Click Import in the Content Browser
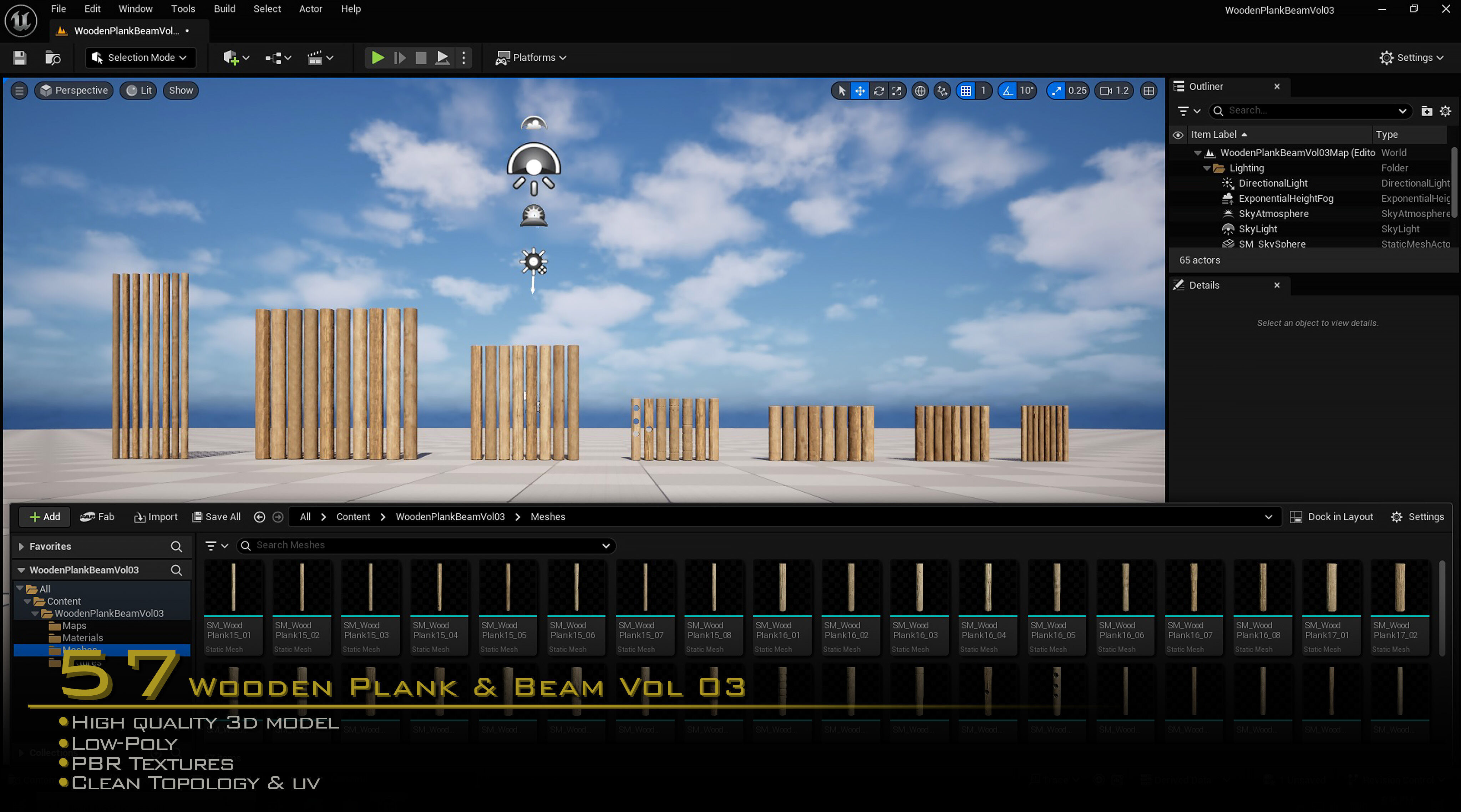 [x=156, y=517]
